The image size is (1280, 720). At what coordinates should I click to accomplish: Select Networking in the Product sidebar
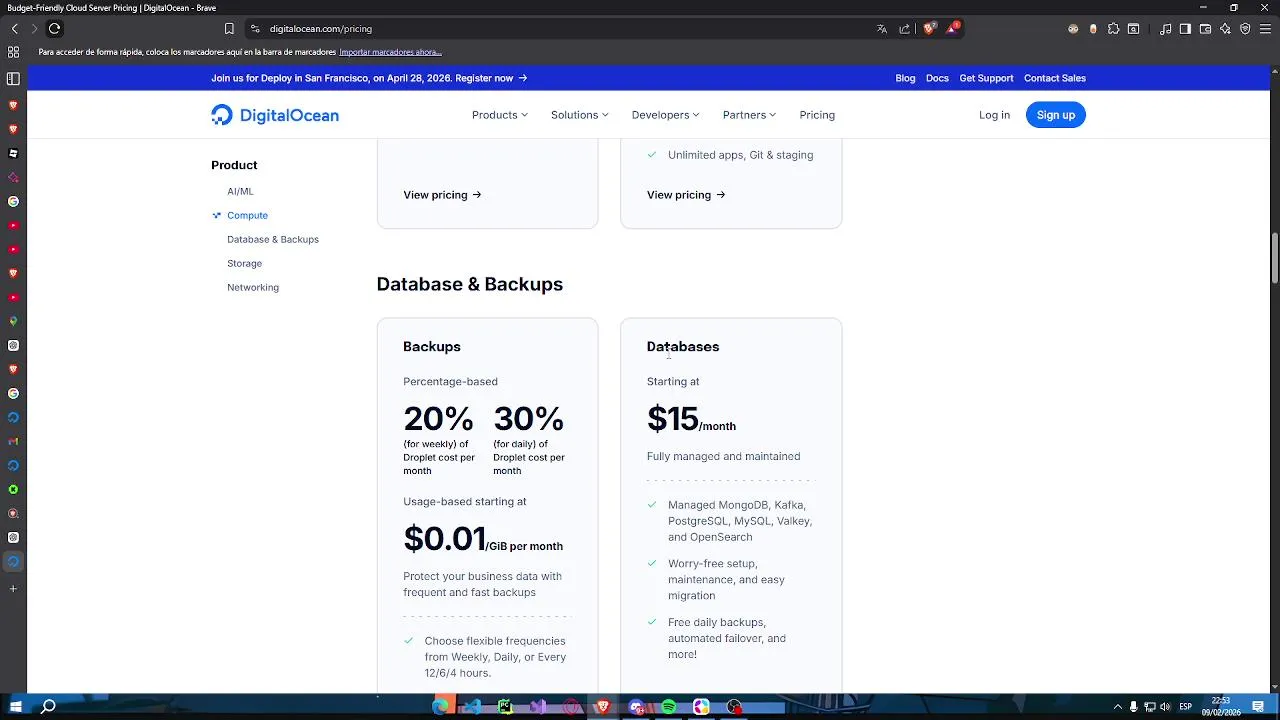point(253,287)
